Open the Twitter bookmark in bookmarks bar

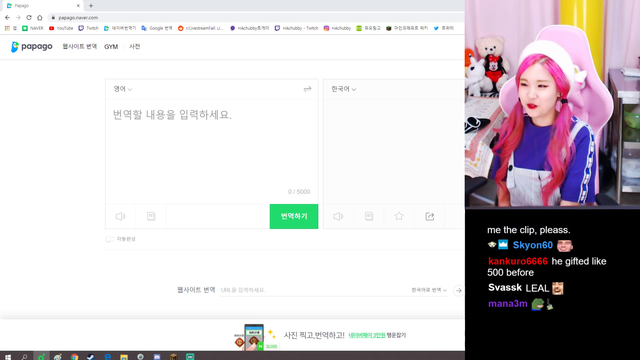click(x=444, y=28)
